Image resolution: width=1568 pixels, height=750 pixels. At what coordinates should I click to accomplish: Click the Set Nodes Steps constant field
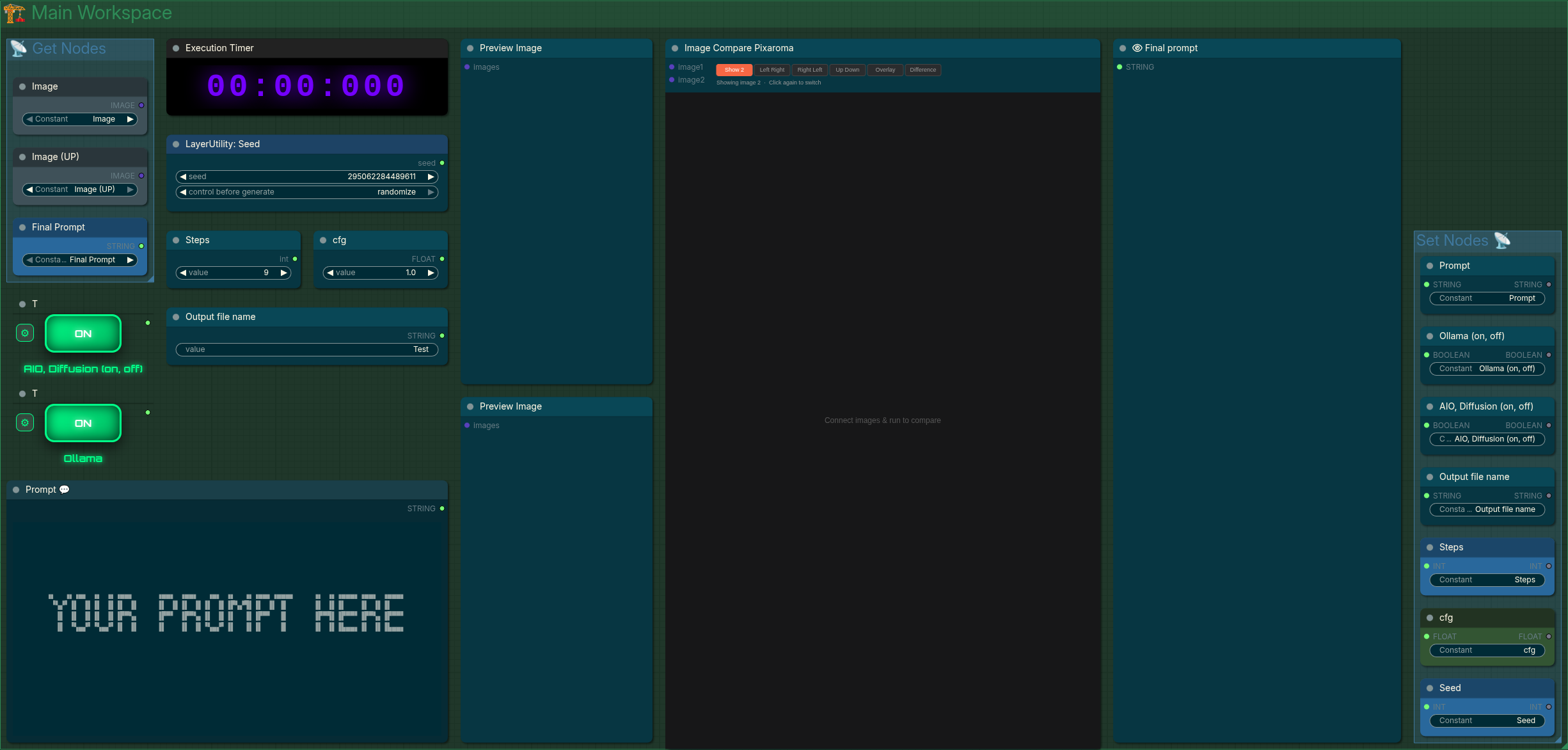click(x=1487, y=580)
